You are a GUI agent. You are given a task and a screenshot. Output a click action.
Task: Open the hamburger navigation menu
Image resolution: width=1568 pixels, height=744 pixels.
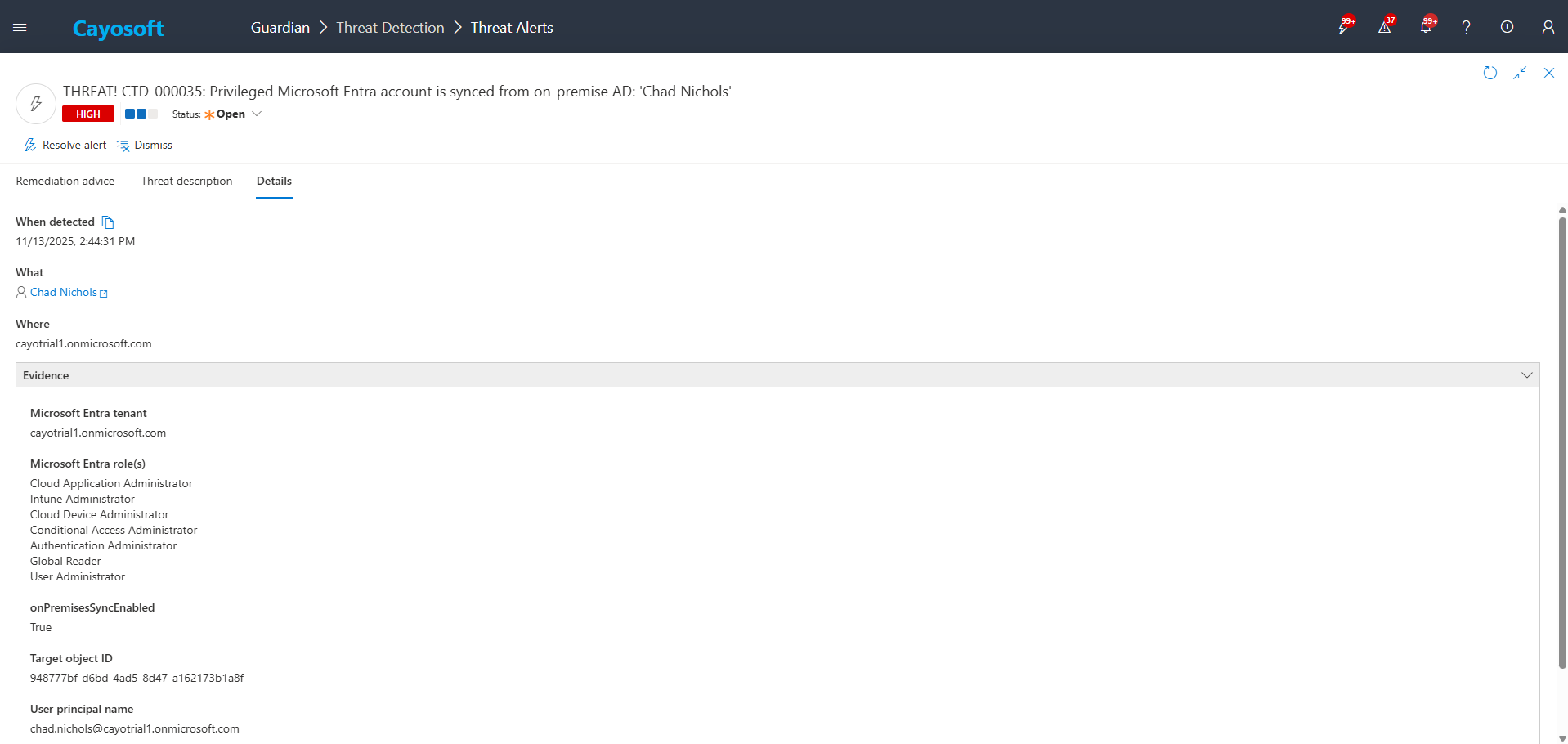pyautogui.click(x=20, y=27)
